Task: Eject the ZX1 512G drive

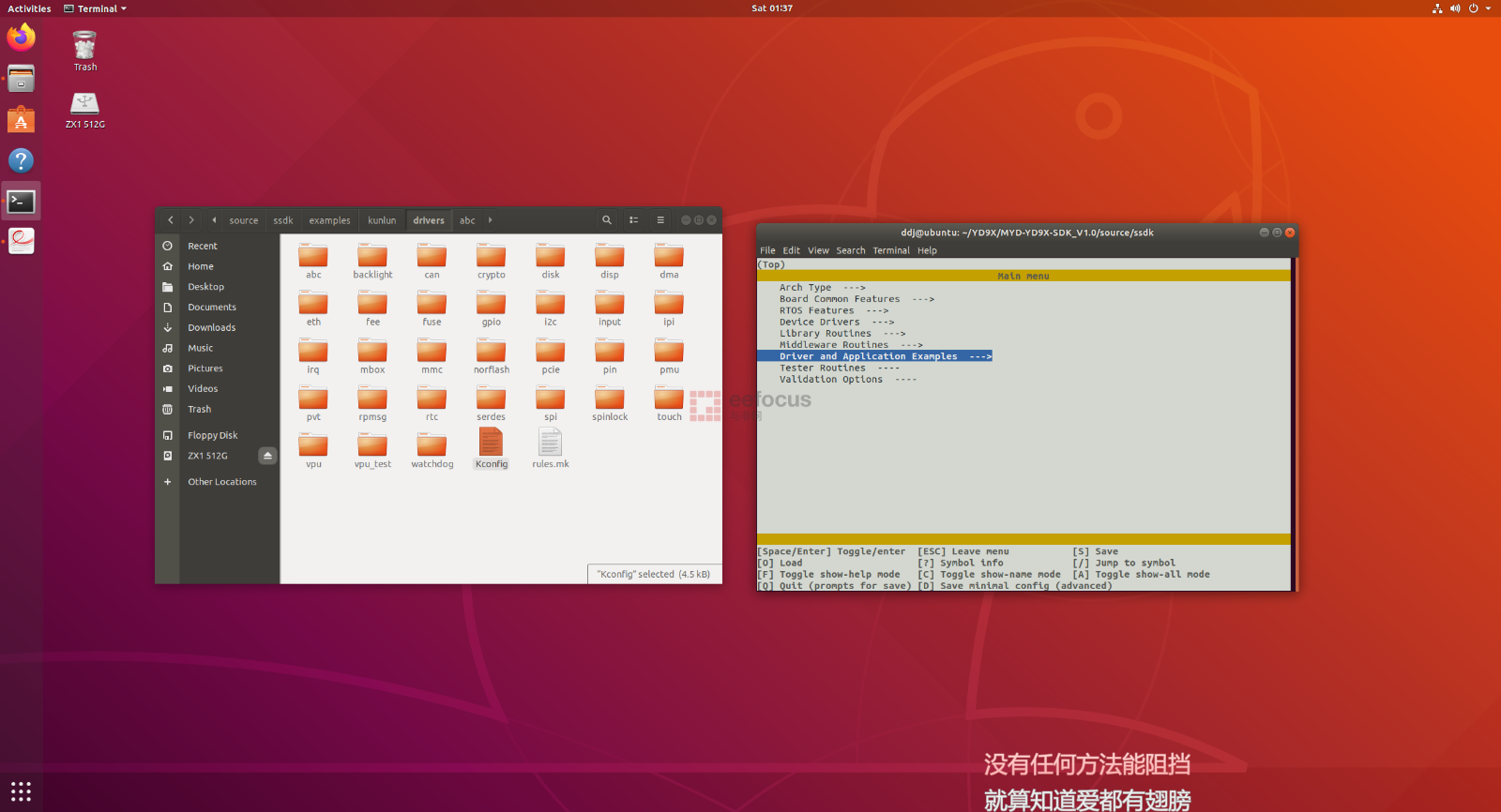Action: [x=267, y=456]
